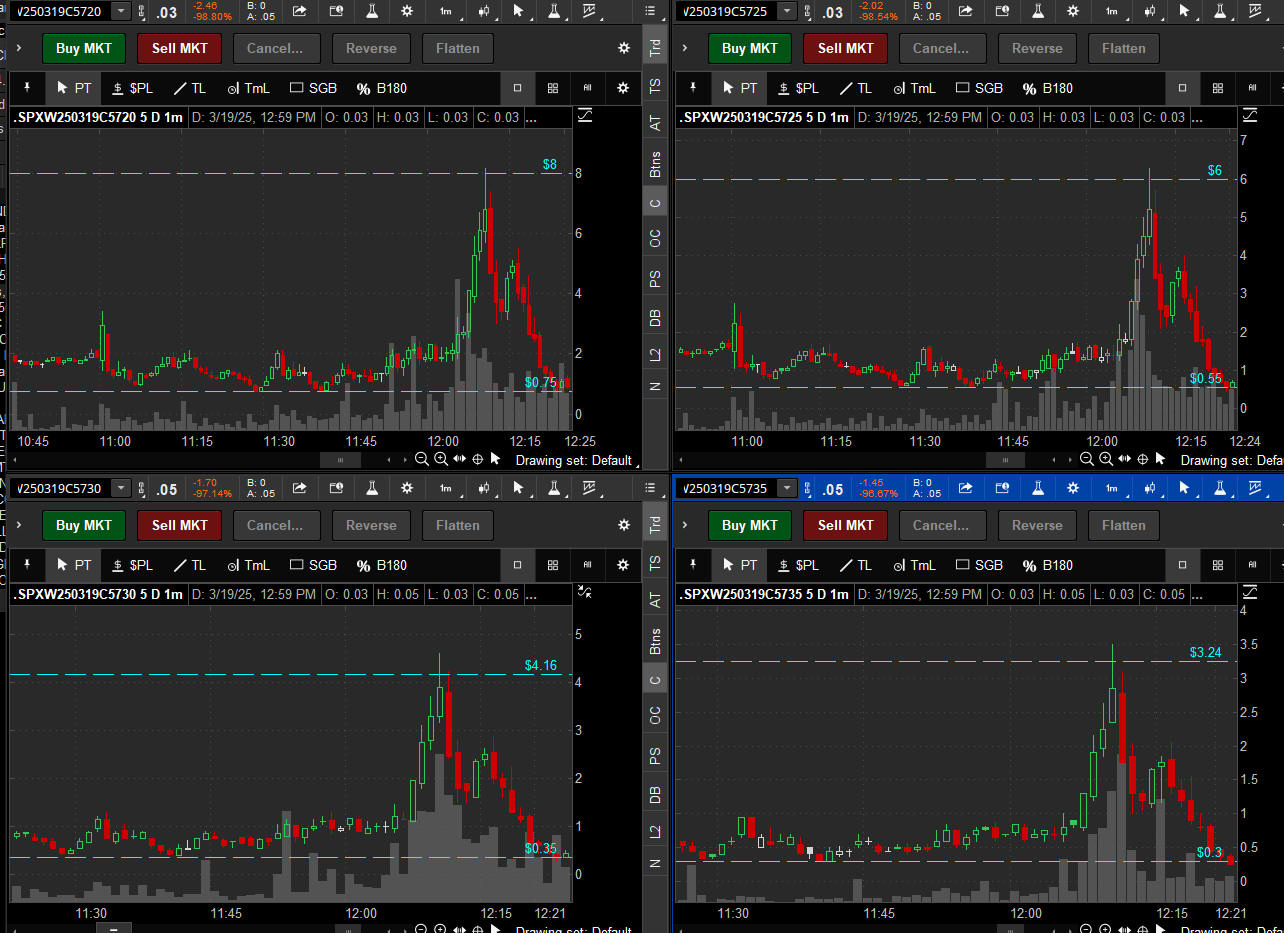Open the symbol dropdown for C5720

121,11
